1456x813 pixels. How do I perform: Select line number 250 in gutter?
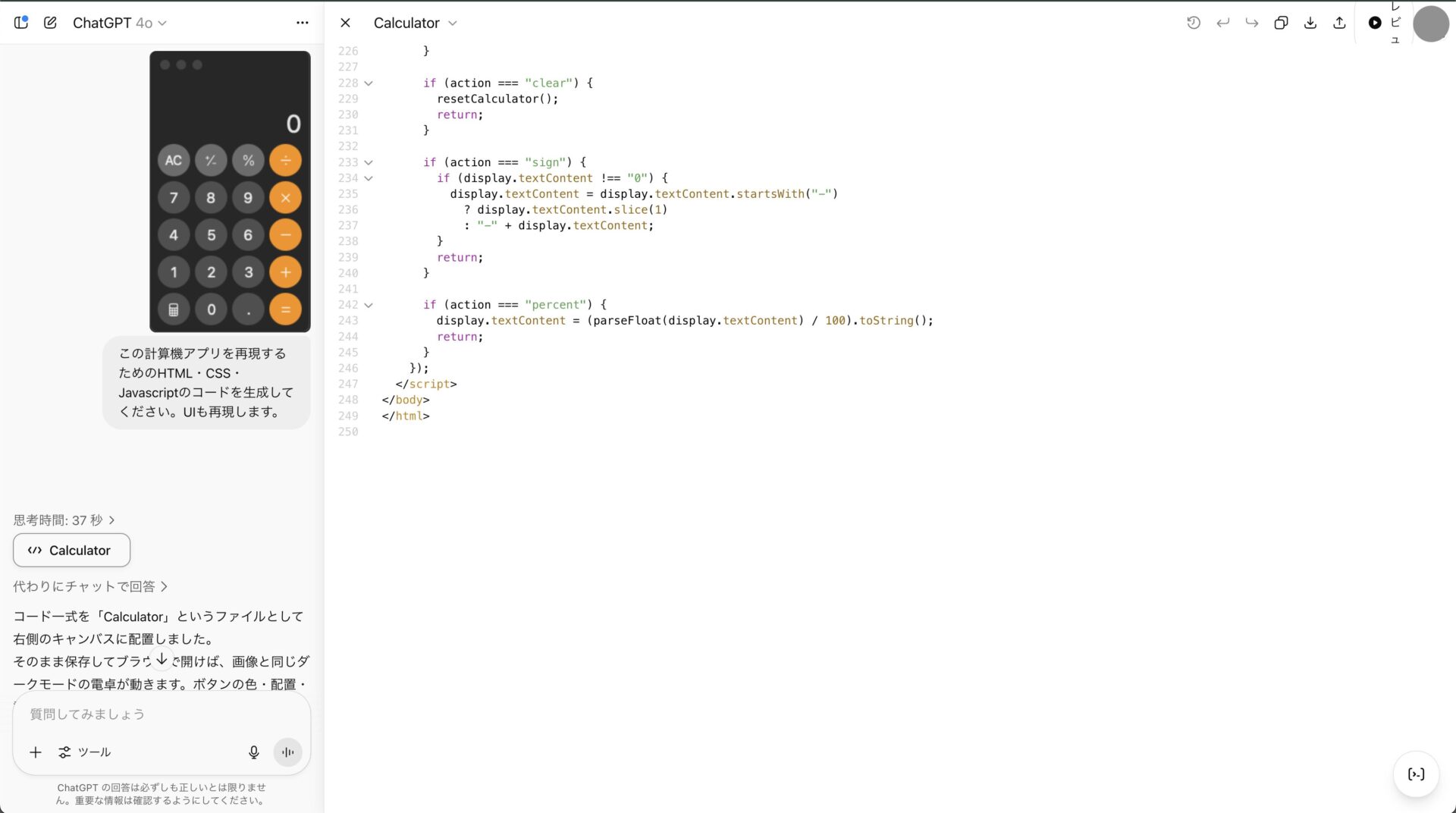(x=348, y=432)
